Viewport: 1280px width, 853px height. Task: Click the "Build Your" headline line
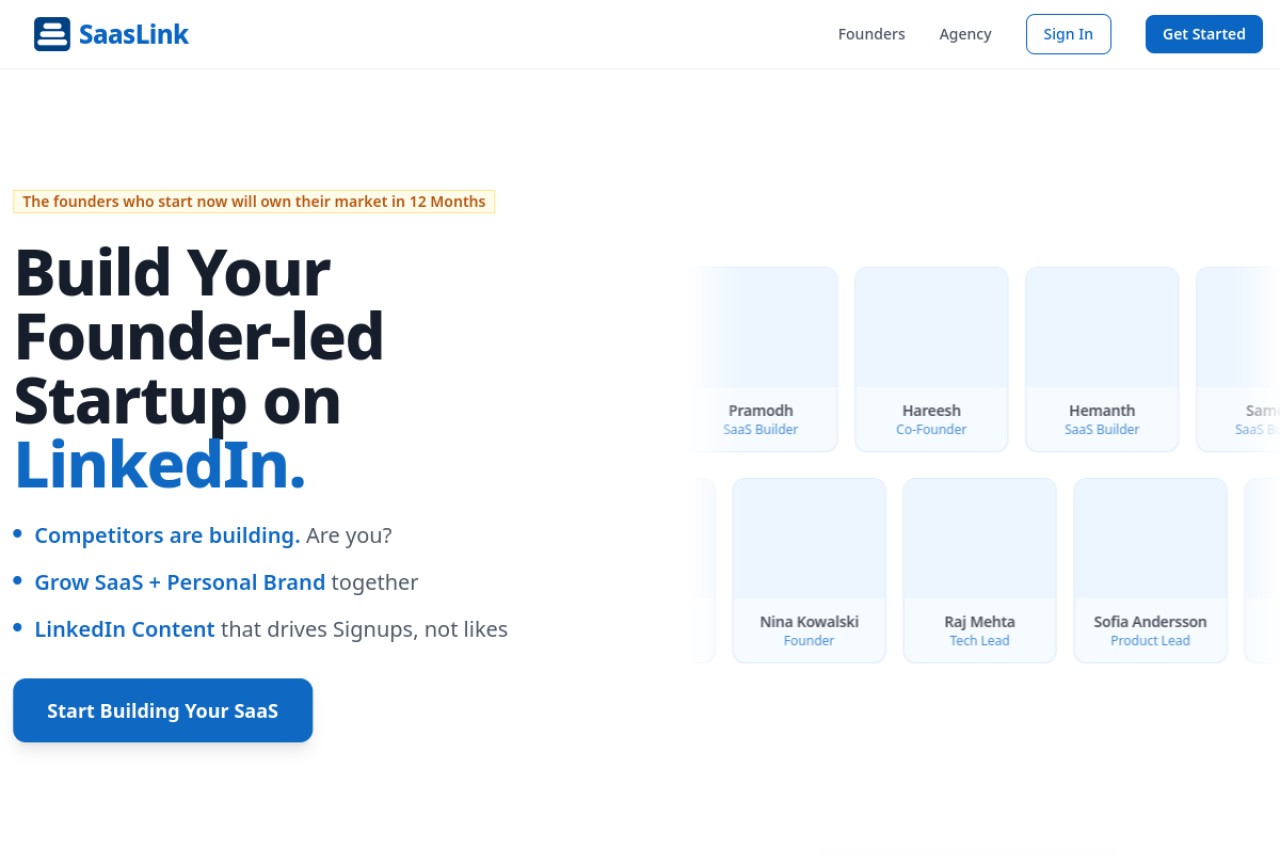172,272
